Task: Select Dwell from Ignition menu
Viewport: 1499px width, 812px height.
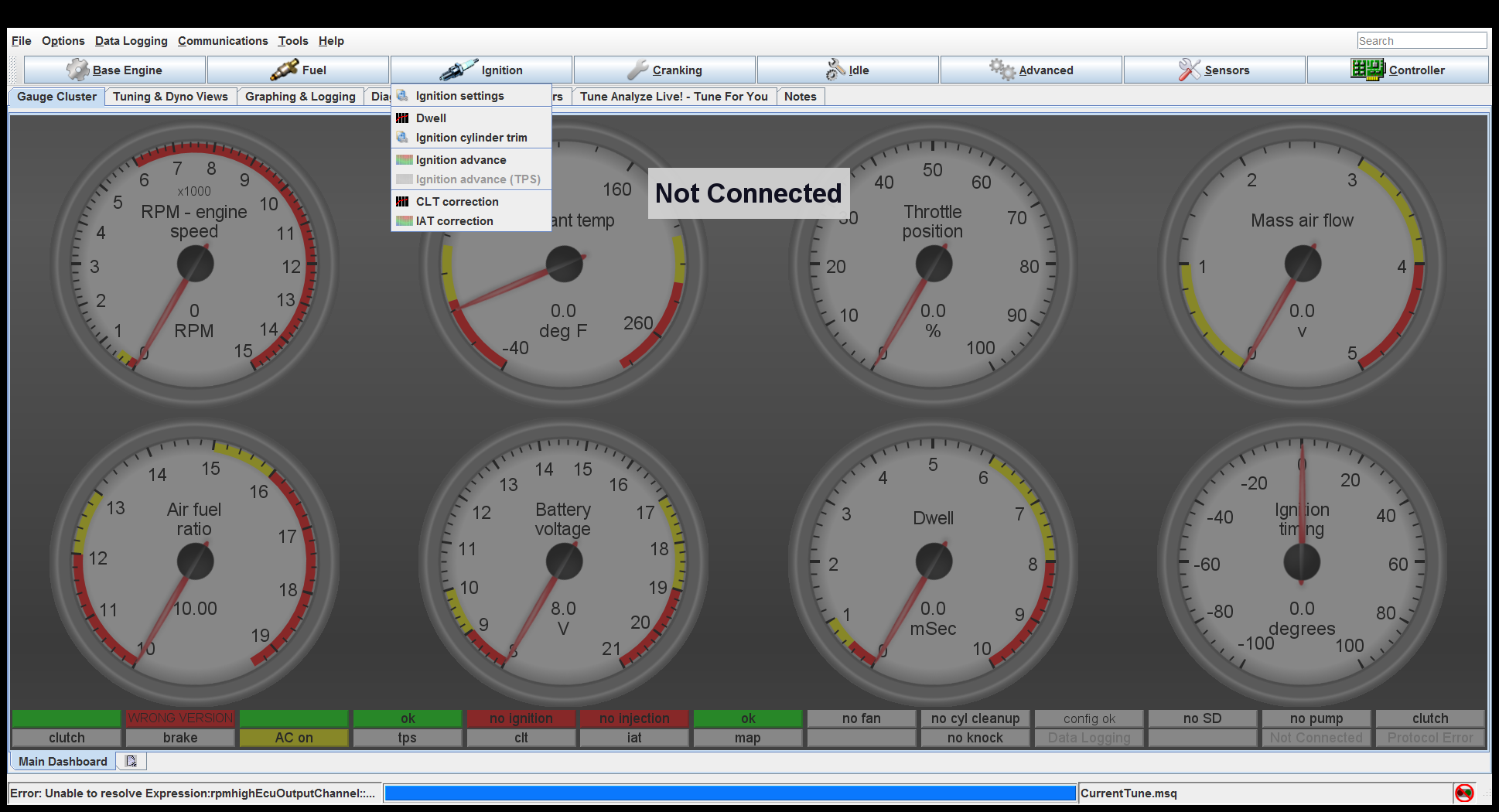Action: click(x=471, y=118)
